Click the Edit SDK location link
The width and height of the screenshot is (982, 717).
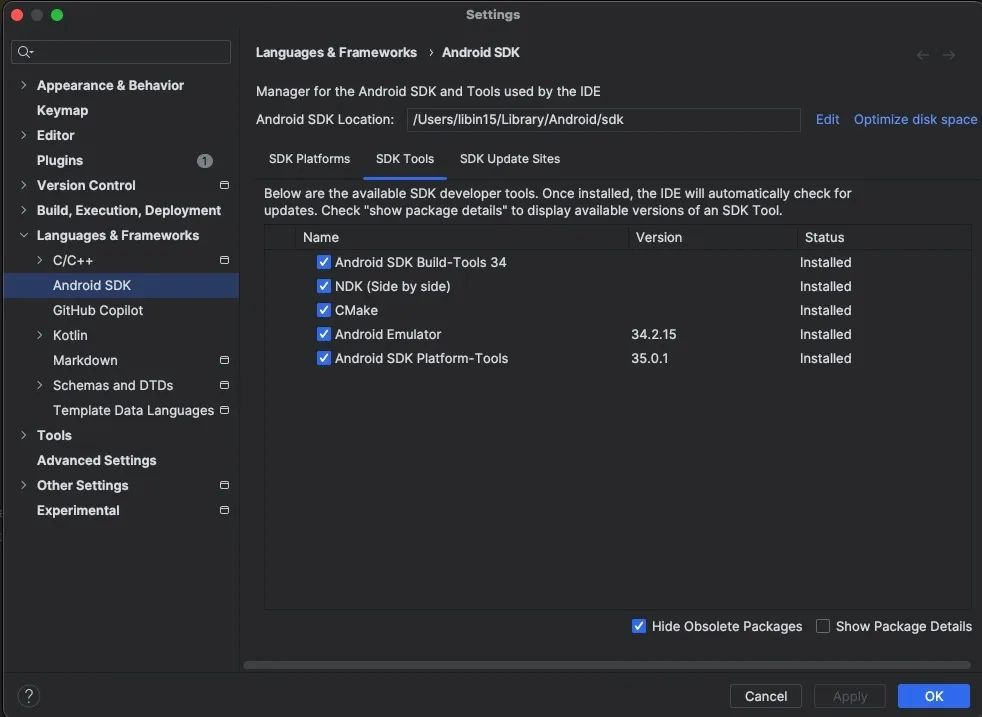827,120
